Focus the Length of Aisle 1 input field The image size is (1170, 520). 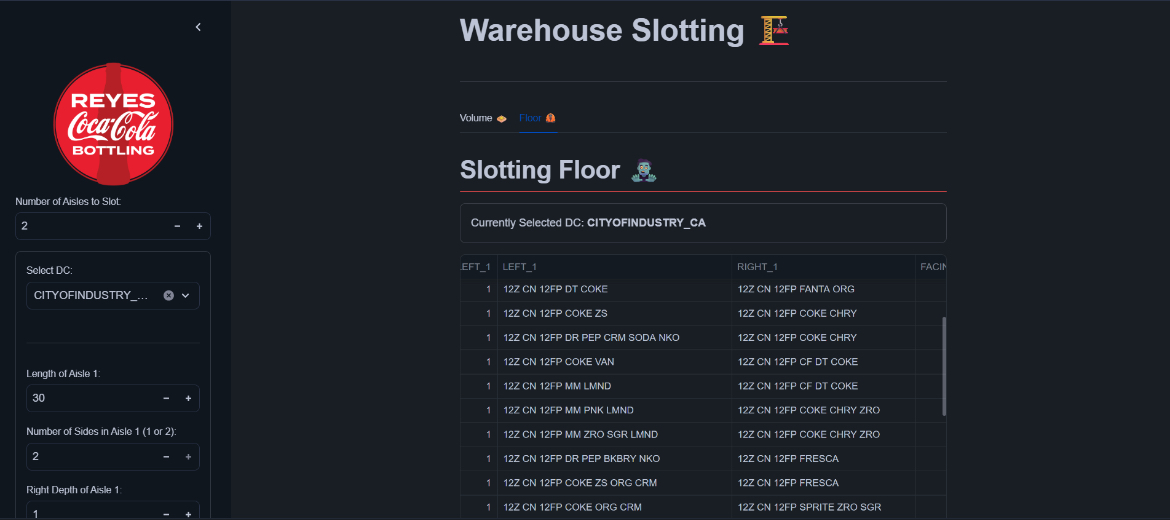(x=90, y=398)
